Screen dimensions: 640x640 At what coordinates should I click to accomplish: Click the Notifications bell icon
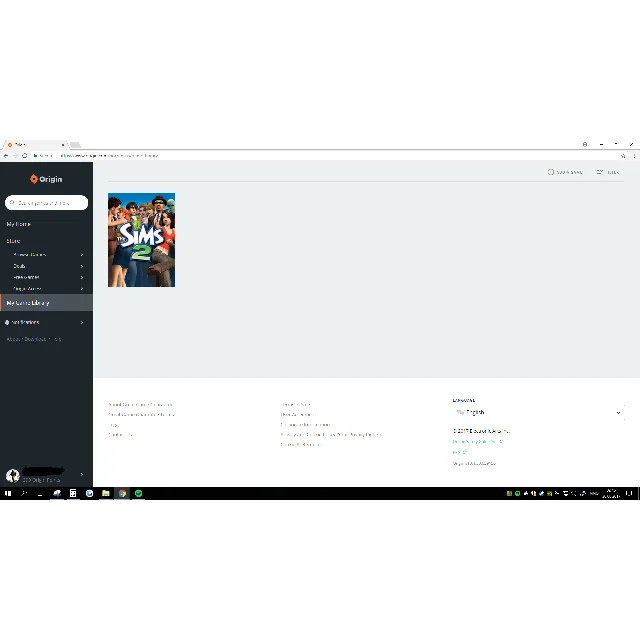coord(7,322)
